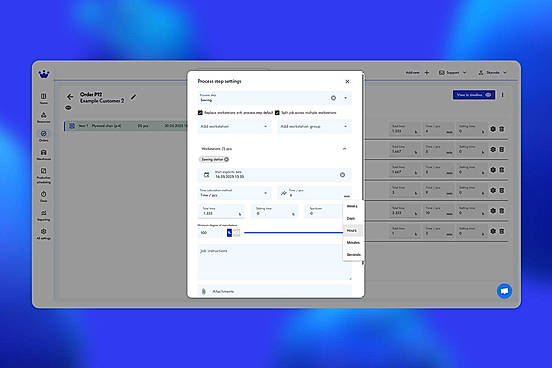Open the chat bubble widget
Viewport: 552px width, 368px height.
pos(504,291)
